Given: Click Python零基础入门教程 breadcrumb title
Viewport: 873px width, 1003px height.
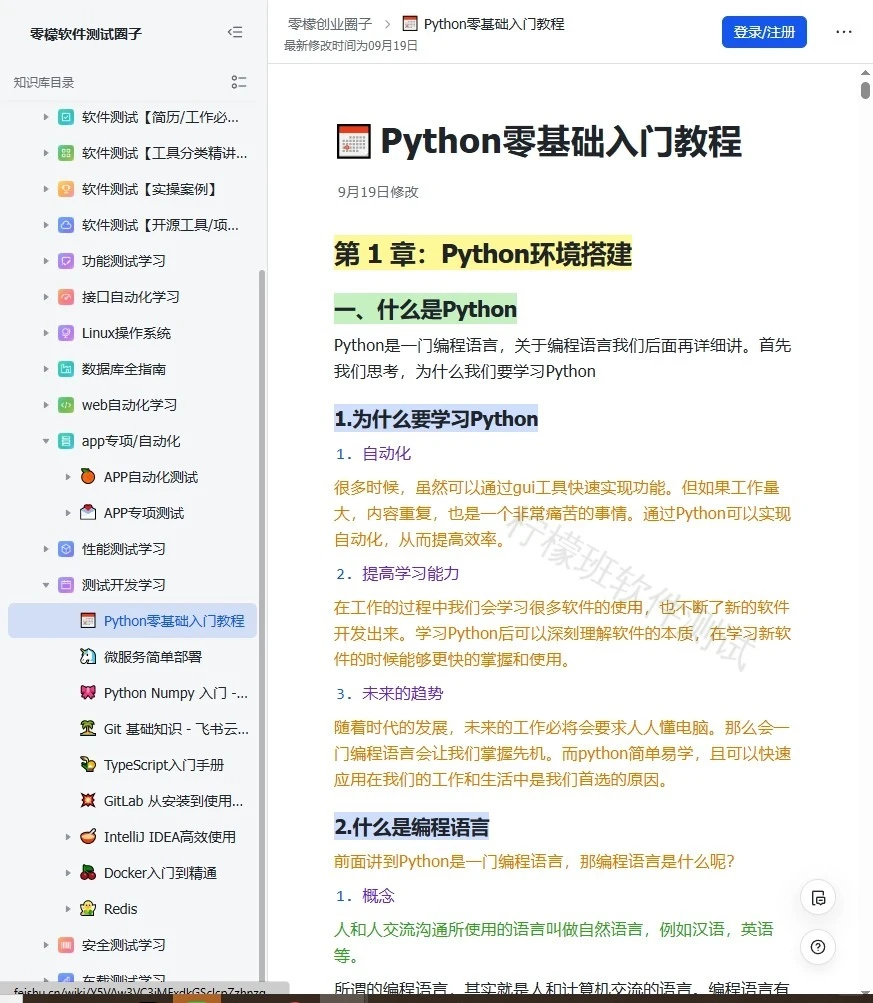Looking at the screenshot, I should [494, 24].
